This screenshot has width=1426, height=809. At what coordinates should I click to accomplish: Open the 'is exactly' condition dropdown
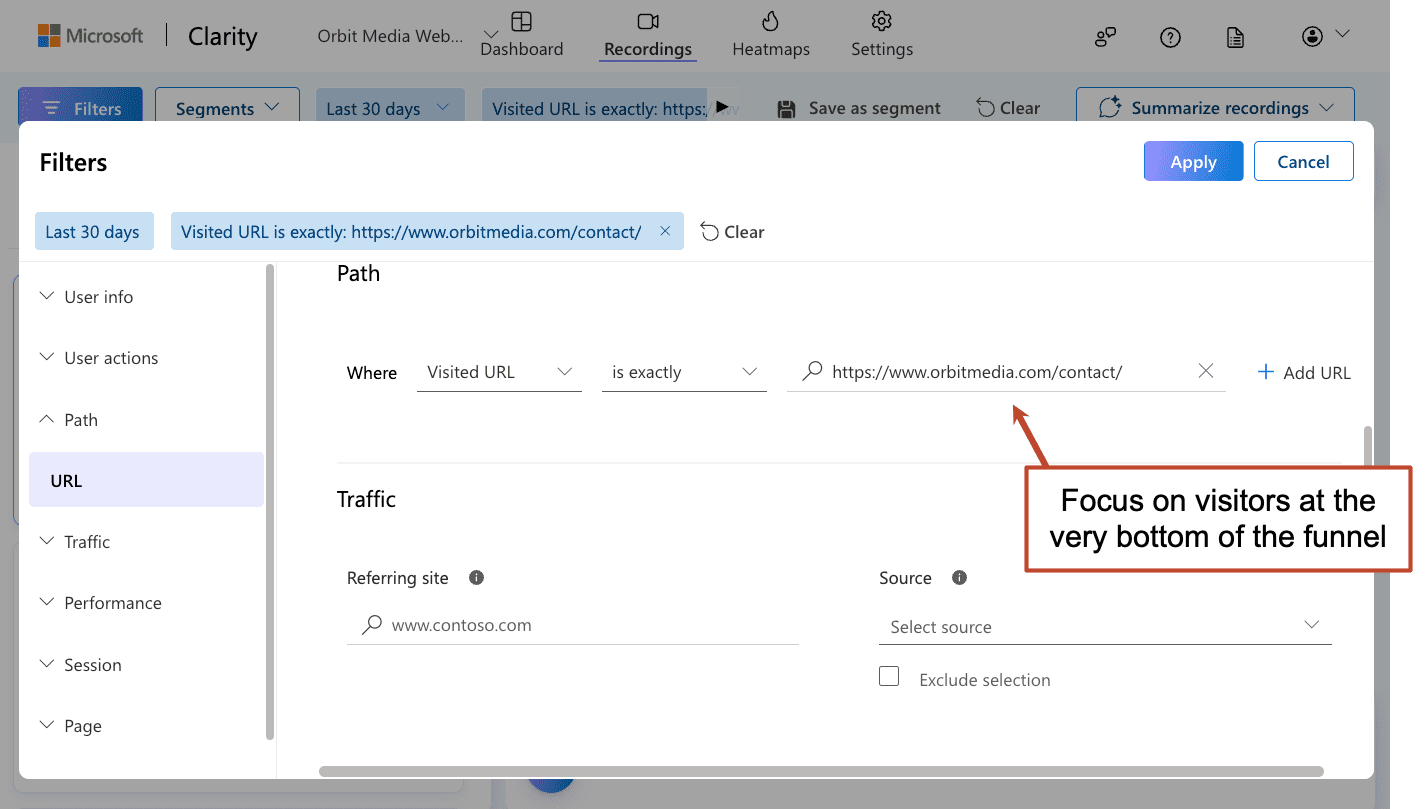[x=684, y=372]
